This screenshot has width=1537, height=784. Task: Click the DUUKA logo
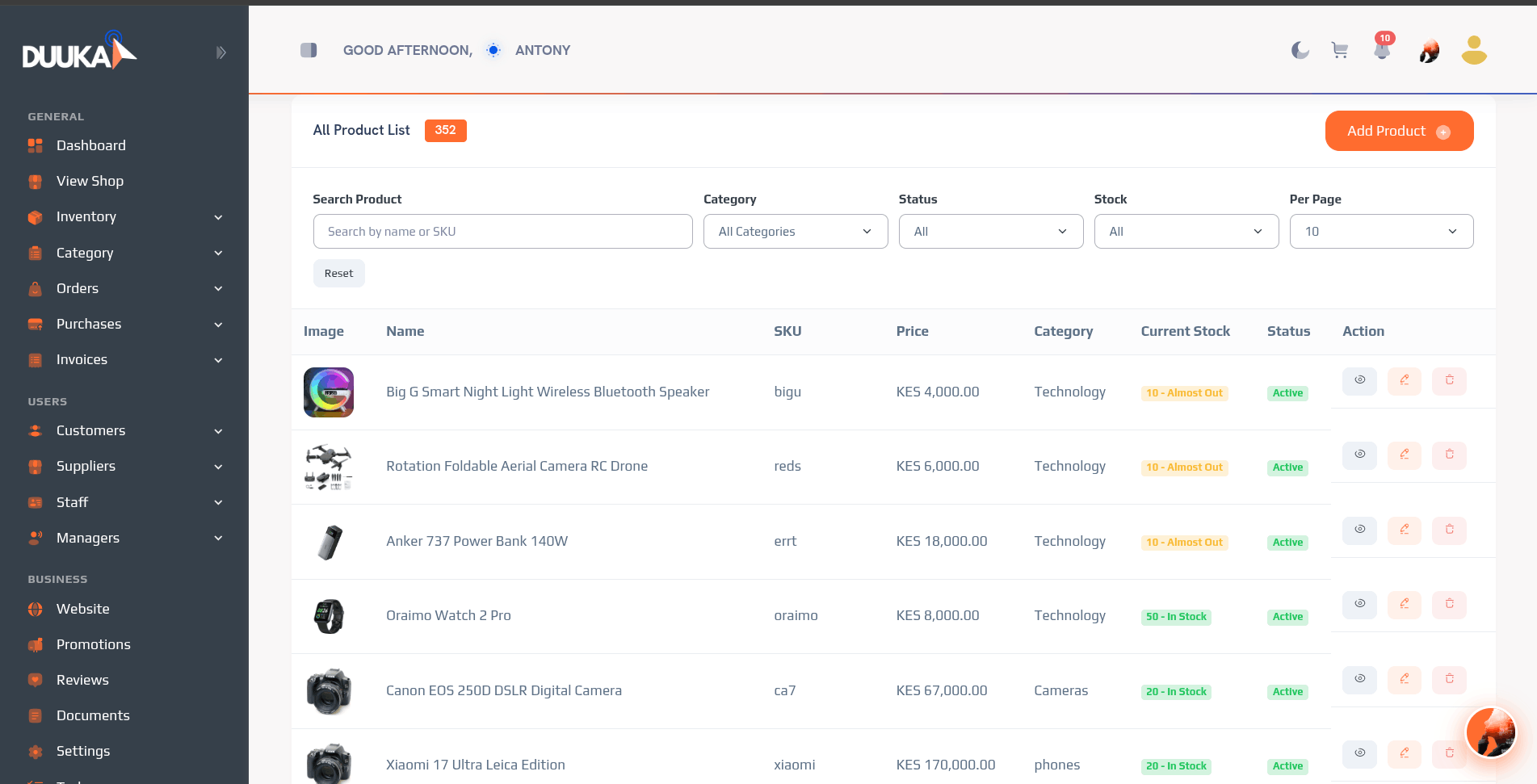point(79,51)
